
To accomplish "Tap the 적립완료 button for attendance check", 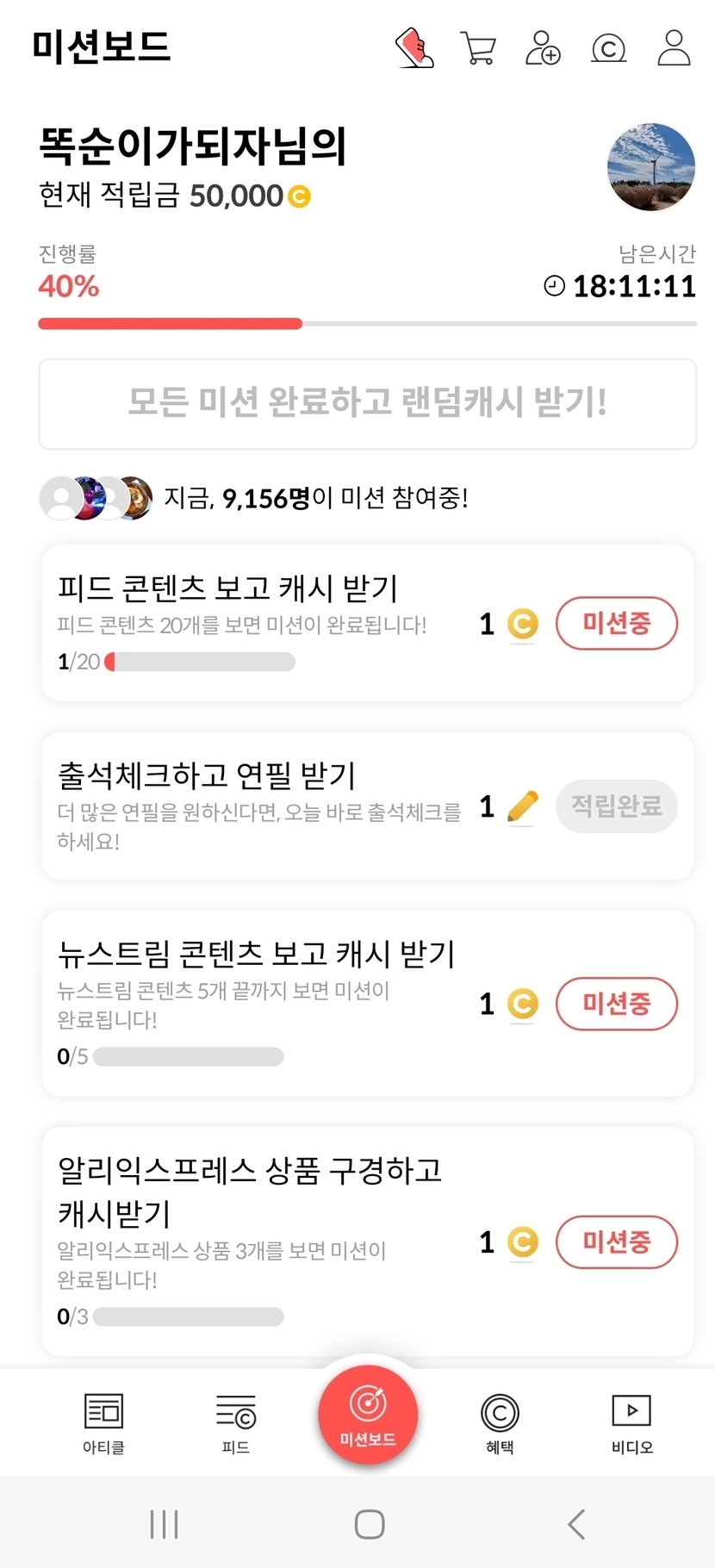I will pos(617,806).
